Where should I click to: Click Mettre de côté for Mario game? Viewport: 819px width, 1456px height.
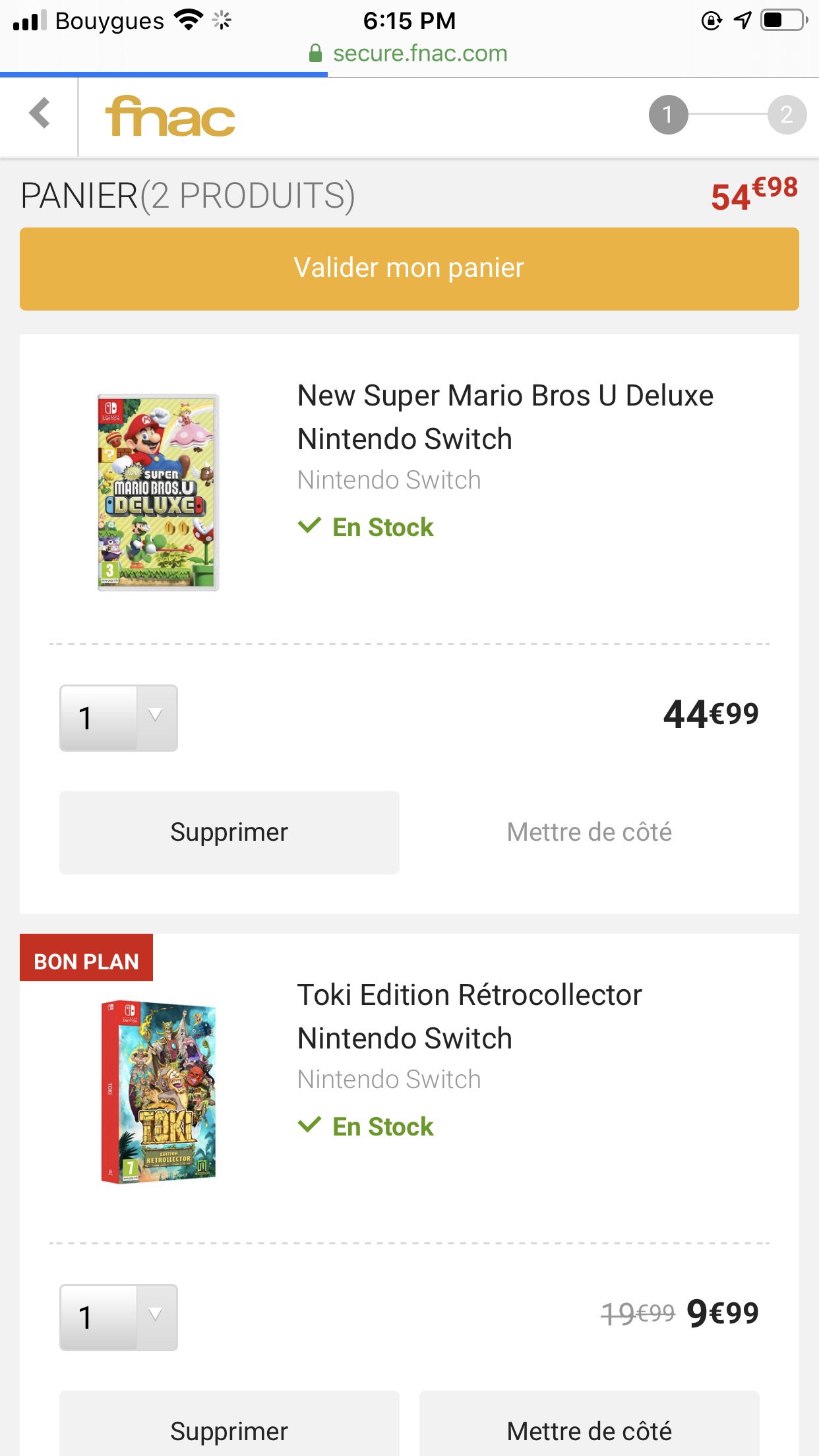[590, 832]
